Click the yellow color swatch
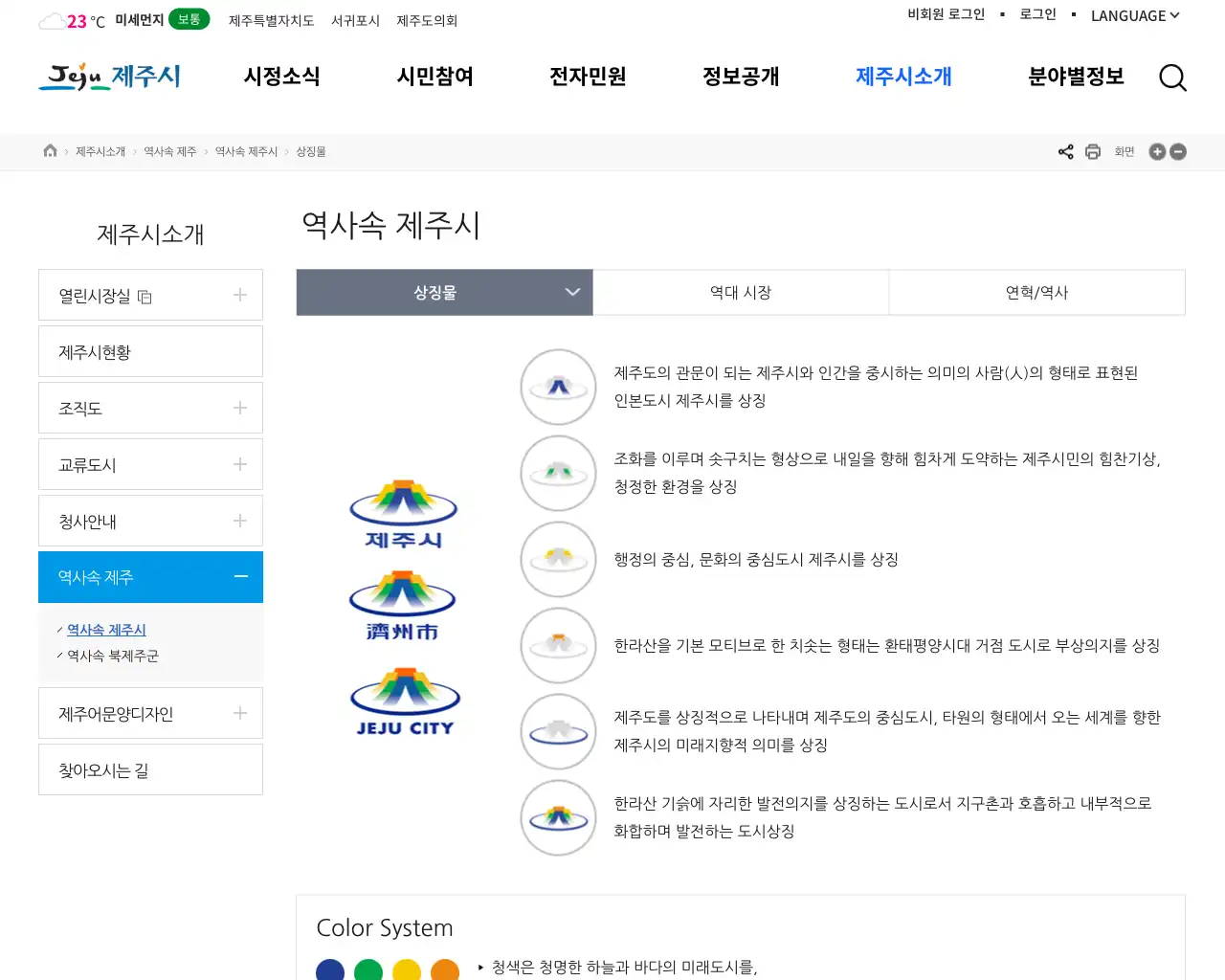The image size is (1225, 980). (407, 969)
